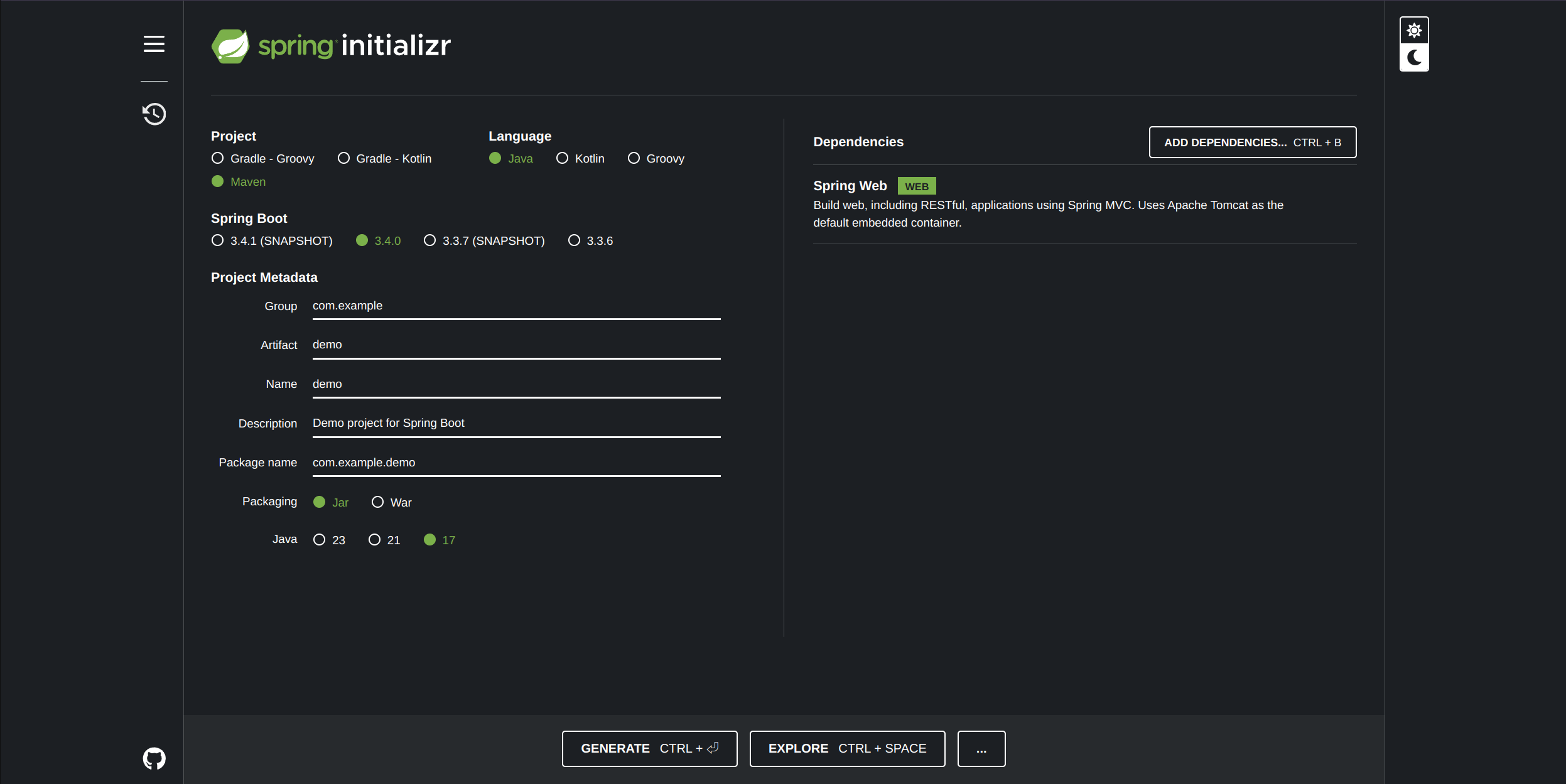This screenshot has height=784, width=1566.
Task: Open the history clock icon
Action: tap(154, 114)
